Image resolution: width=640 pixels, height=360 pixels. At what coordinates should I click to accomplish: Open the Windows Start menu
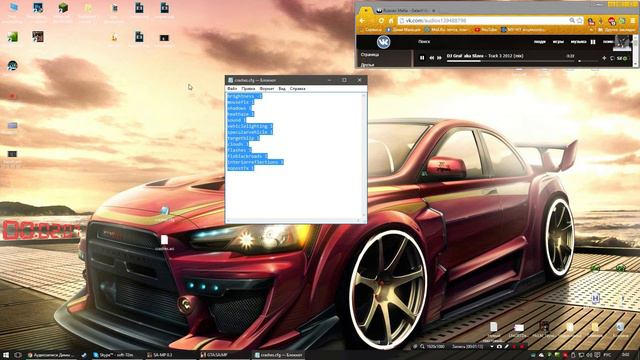click(6, 355)
